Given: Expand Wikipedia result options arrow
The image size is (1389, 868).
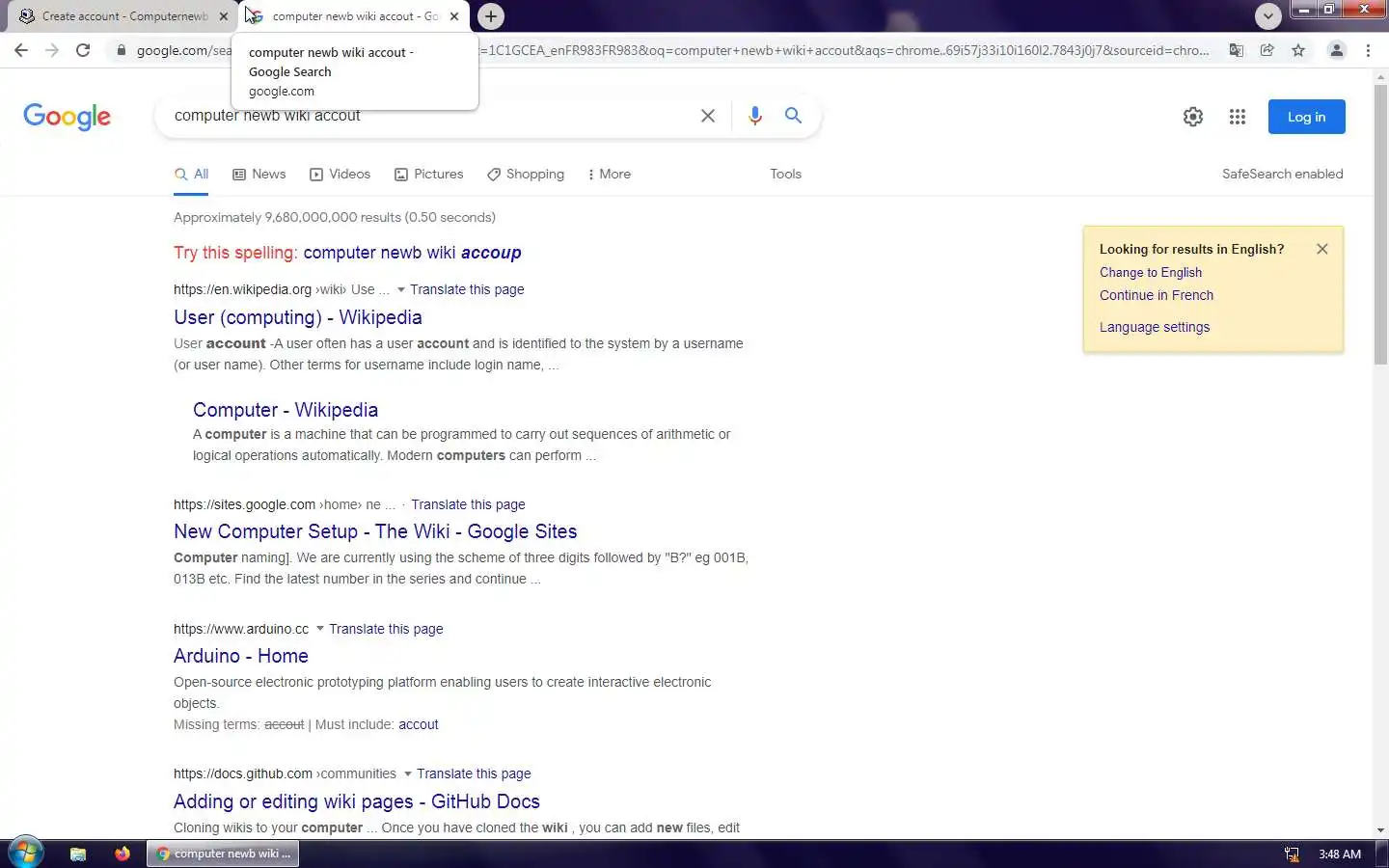Looking at the screenshot, I should tap(401, 289).
